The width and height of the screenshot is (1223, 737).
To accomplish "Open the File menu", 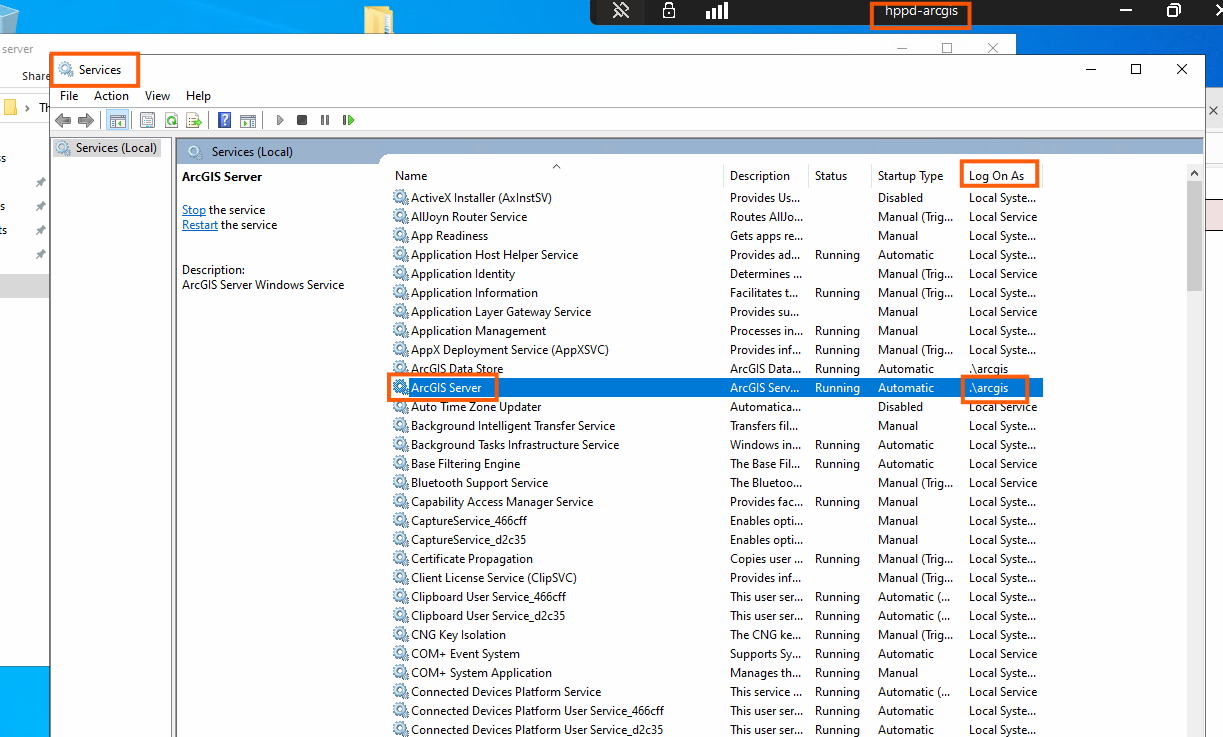I will point(69,96).
